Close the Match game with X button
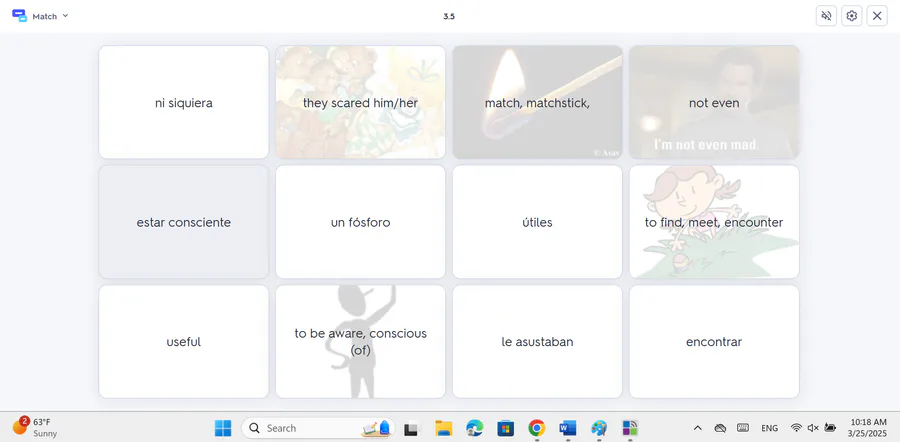The height and width of the screenshot is (442, 900). tap(877, 16)
